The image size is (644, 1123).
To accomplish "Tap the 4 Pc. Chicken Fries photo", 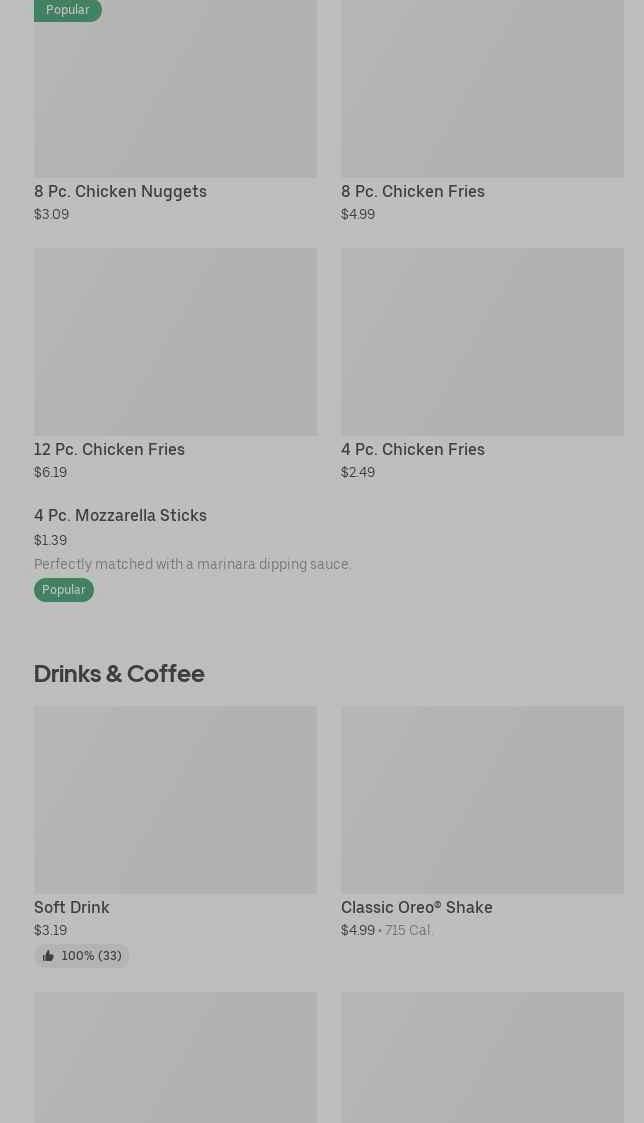I will pos(482,342).
